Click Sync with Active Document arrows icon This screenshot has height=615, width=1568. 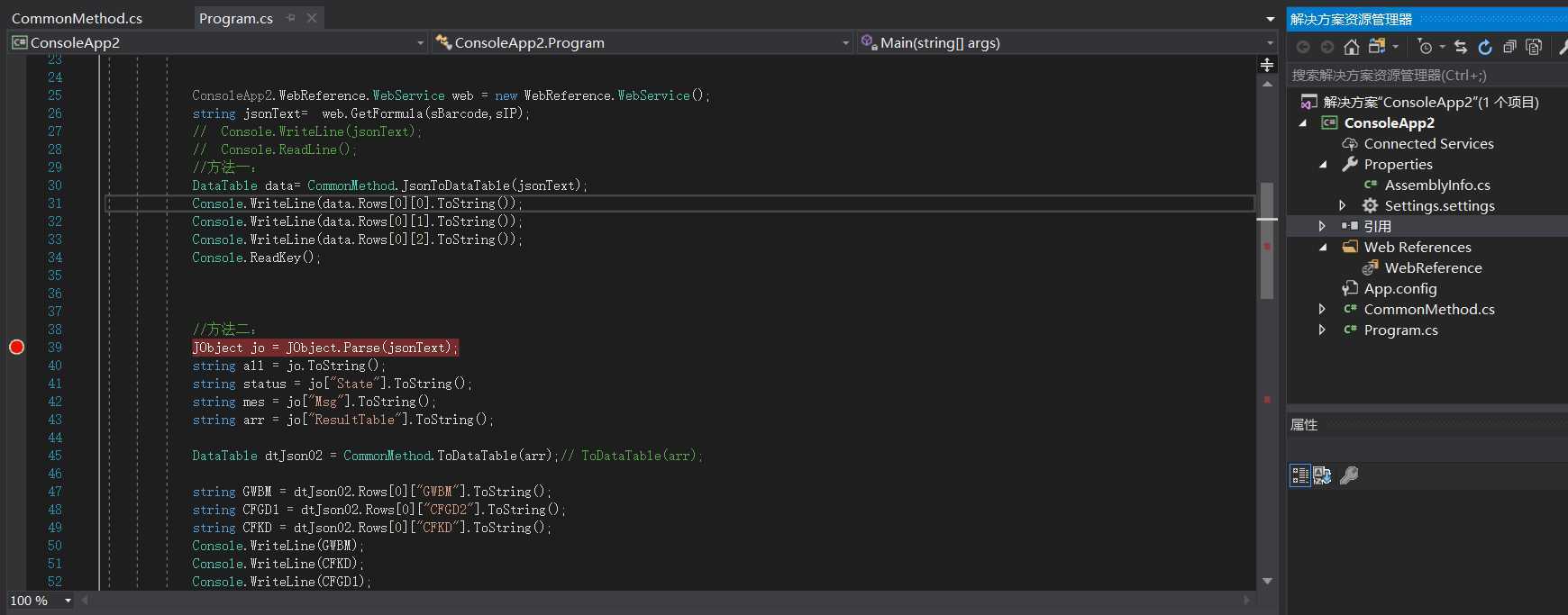click(x=1461, y=47)
